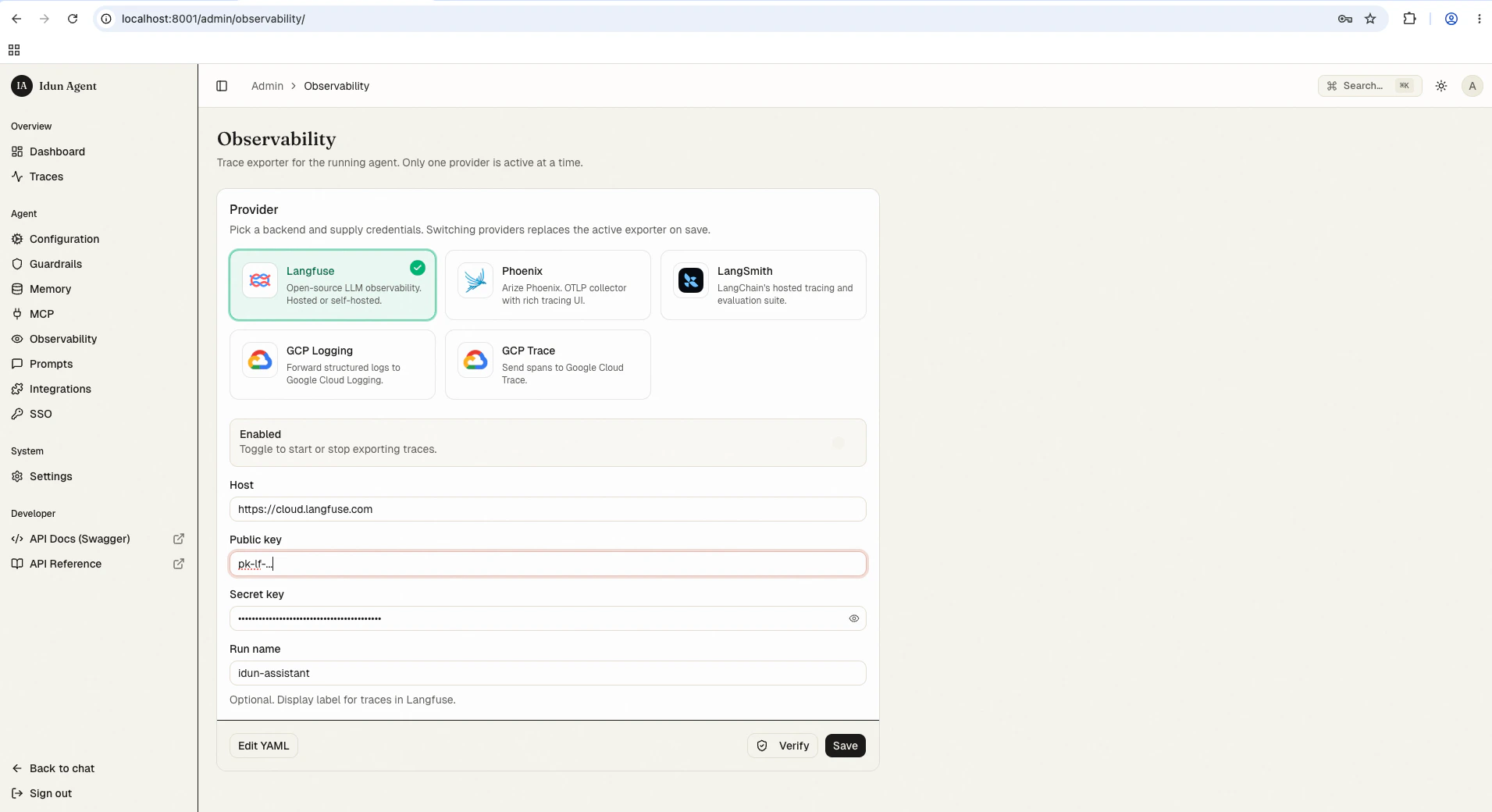This screenshot has width=1492, height=812.
Task: Select Phoenix provider card
Action: (x=548, y=285)
